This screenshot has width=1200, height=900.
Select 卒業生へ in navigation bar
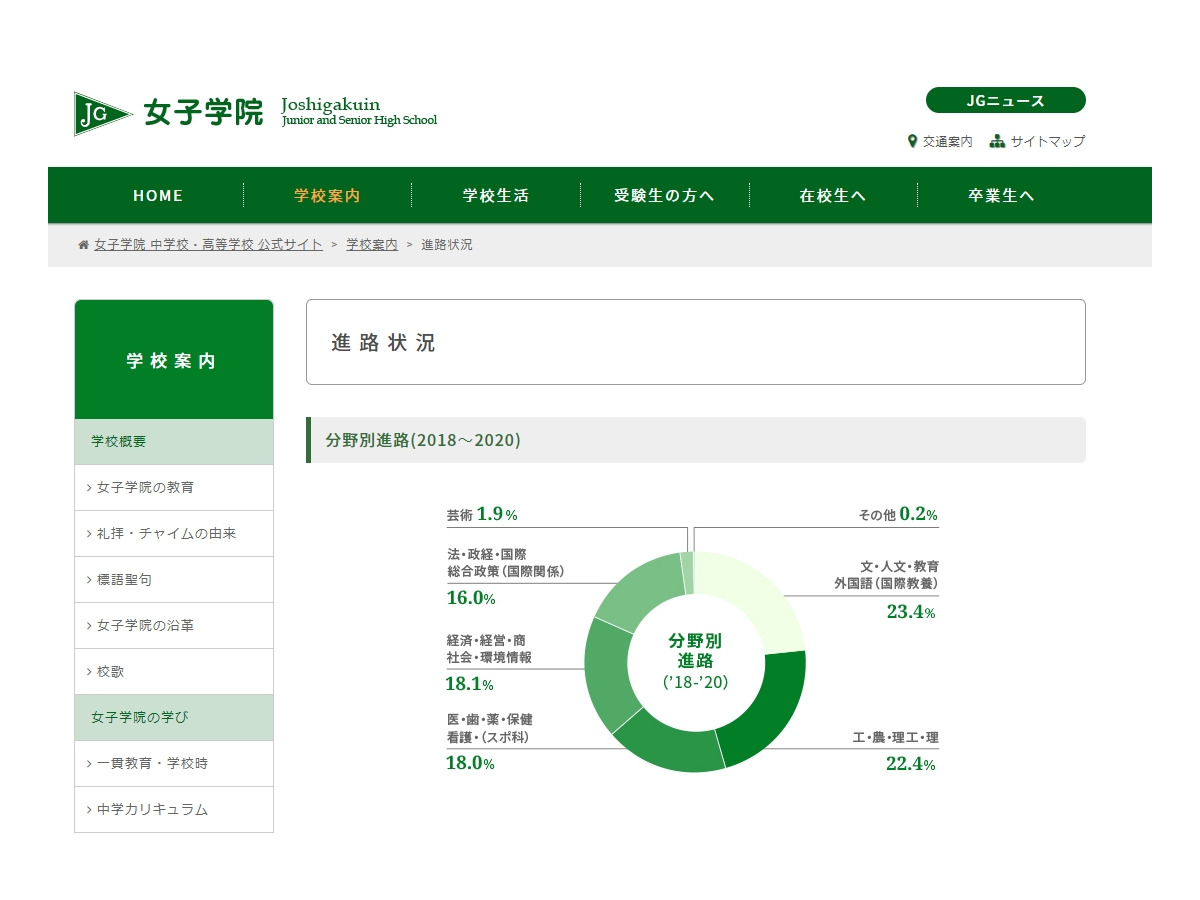(1000, 196)
